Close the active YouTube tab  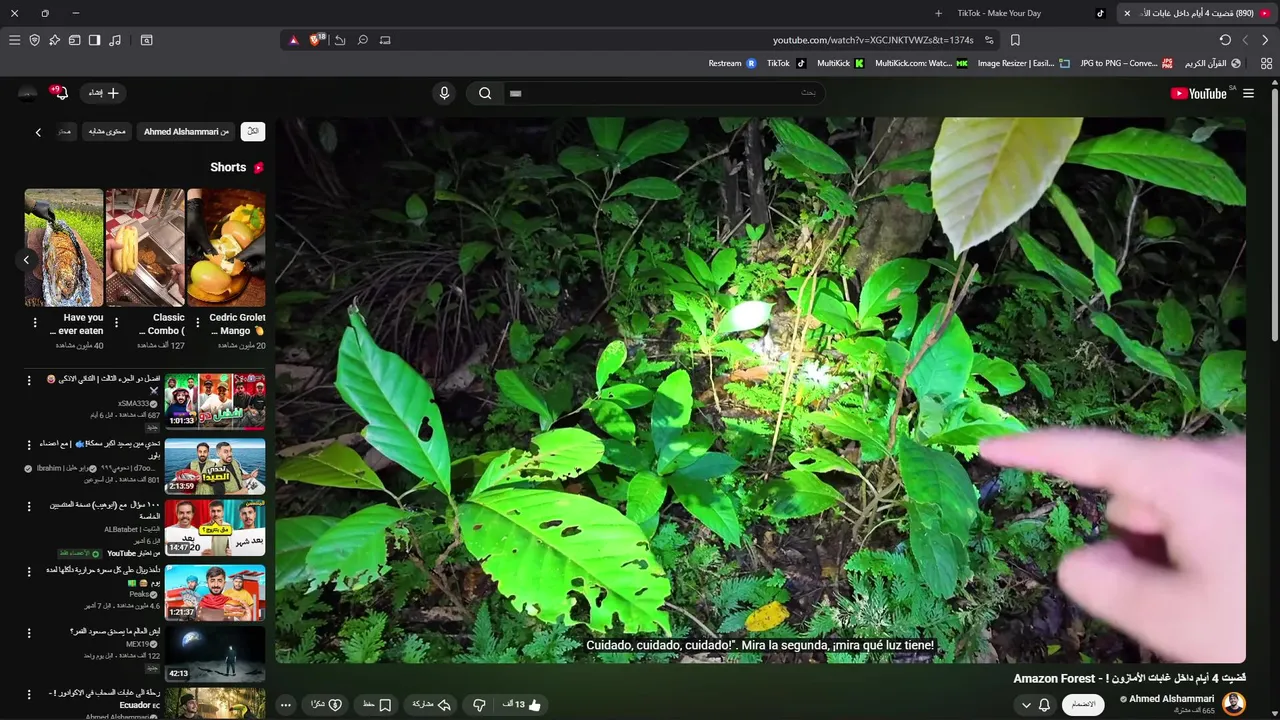click(x=1127, y=13)
